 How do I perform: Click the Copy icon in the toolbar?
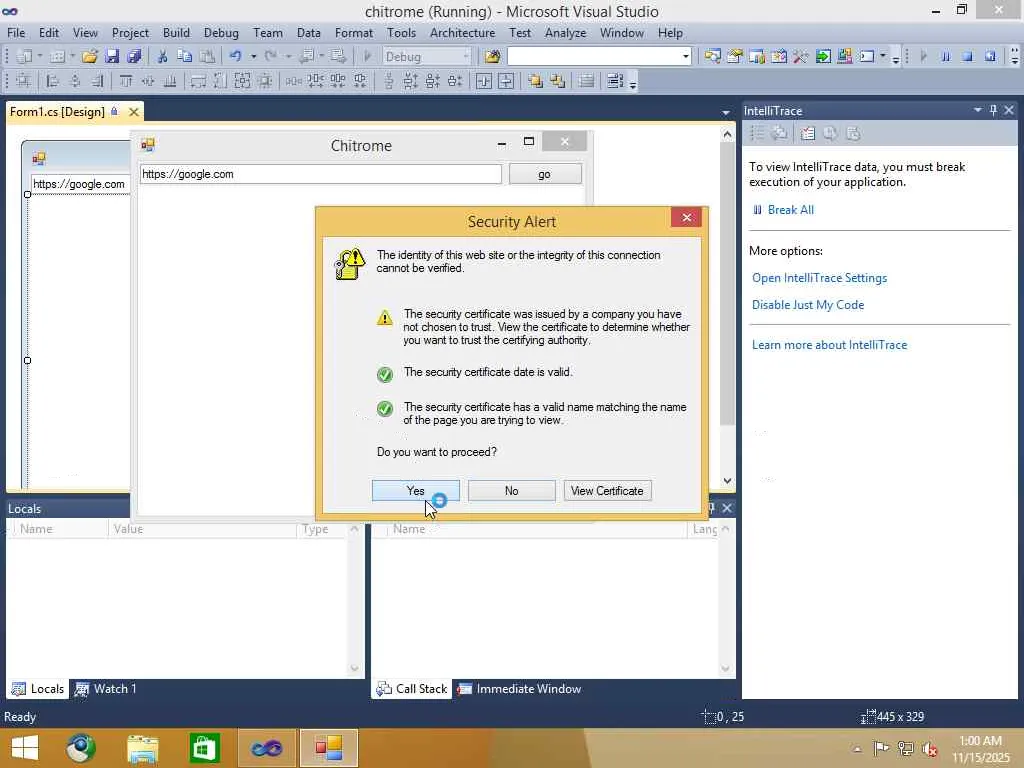point(185,57)
